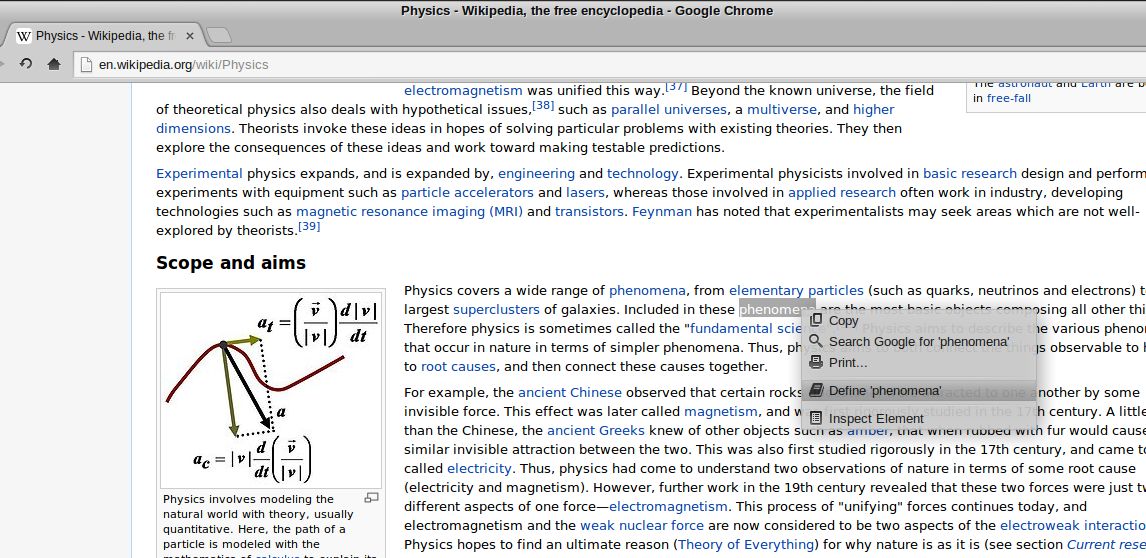Screen dimensions: 1146x558
Task: Open the Experimental link
Action: [200, 173]
